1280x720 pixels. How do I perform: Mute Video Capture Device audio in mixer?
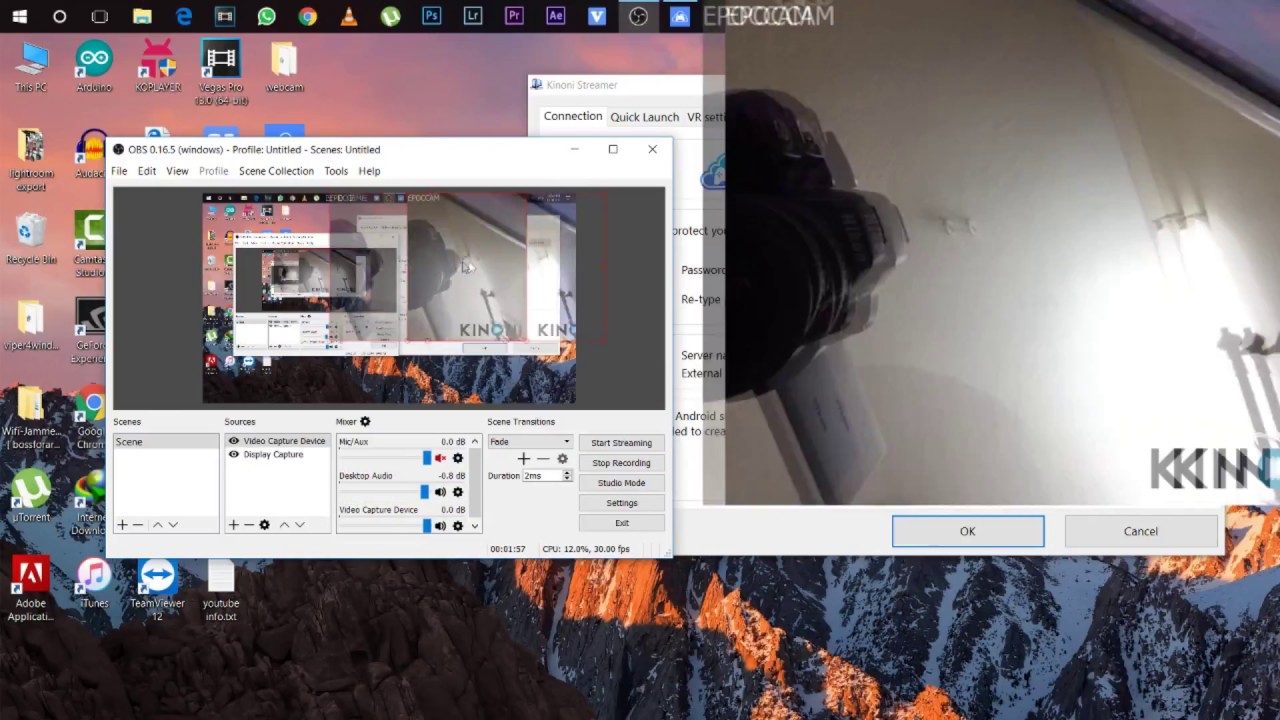440,526
